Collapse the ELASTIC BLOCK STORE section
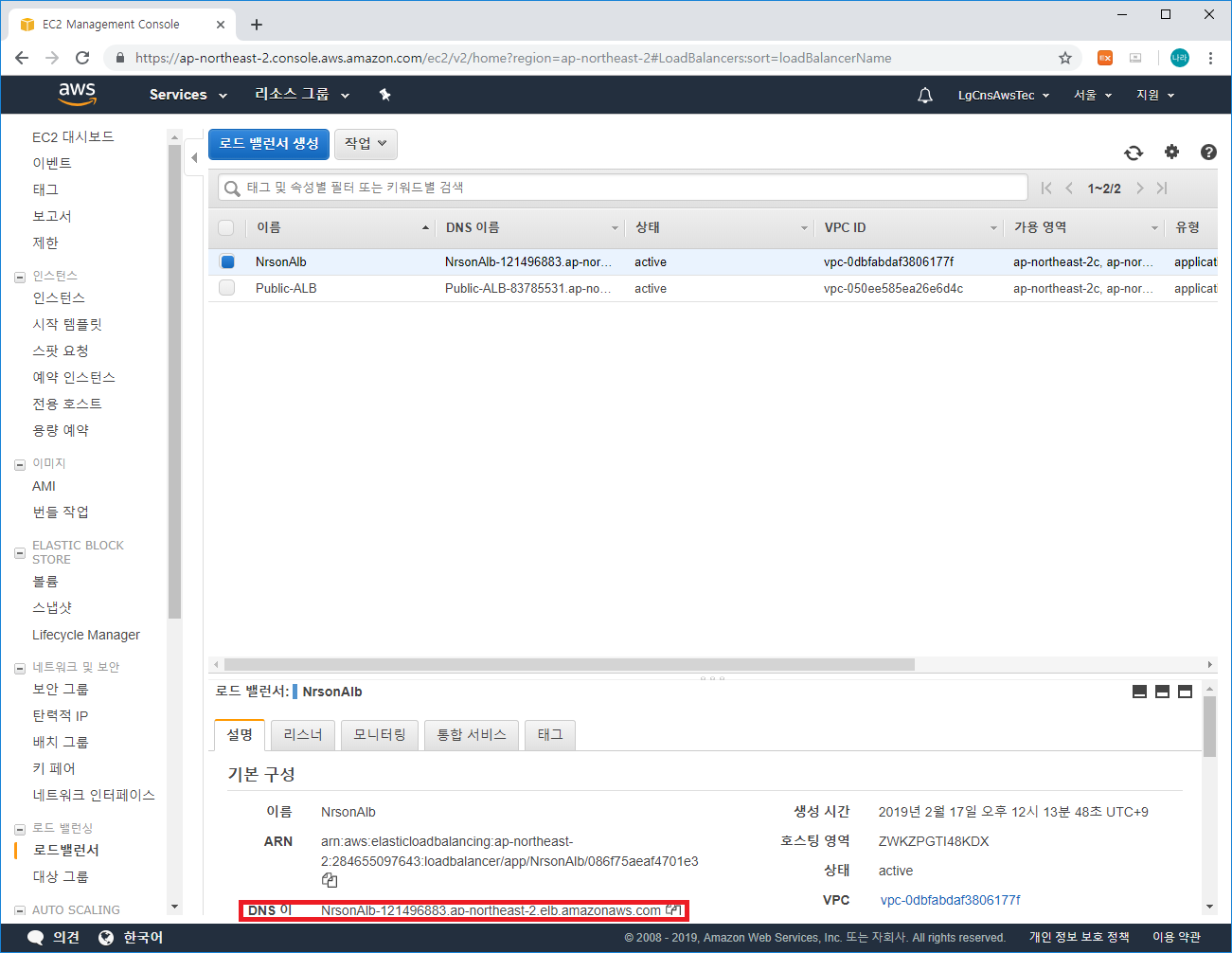This screenshot has height=953, width=1232. (x=20, y=552)
